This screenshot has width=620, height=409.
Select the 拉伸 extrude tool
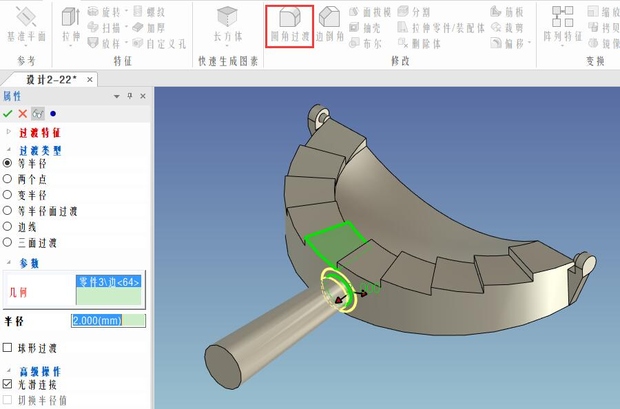[71, 25]
